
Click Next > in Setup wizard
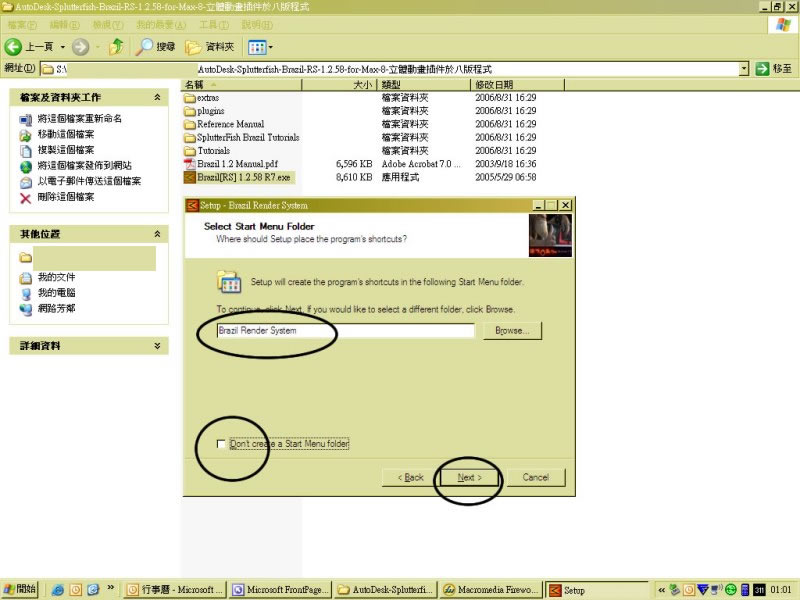pyautogui.click(x=469, y=478)
